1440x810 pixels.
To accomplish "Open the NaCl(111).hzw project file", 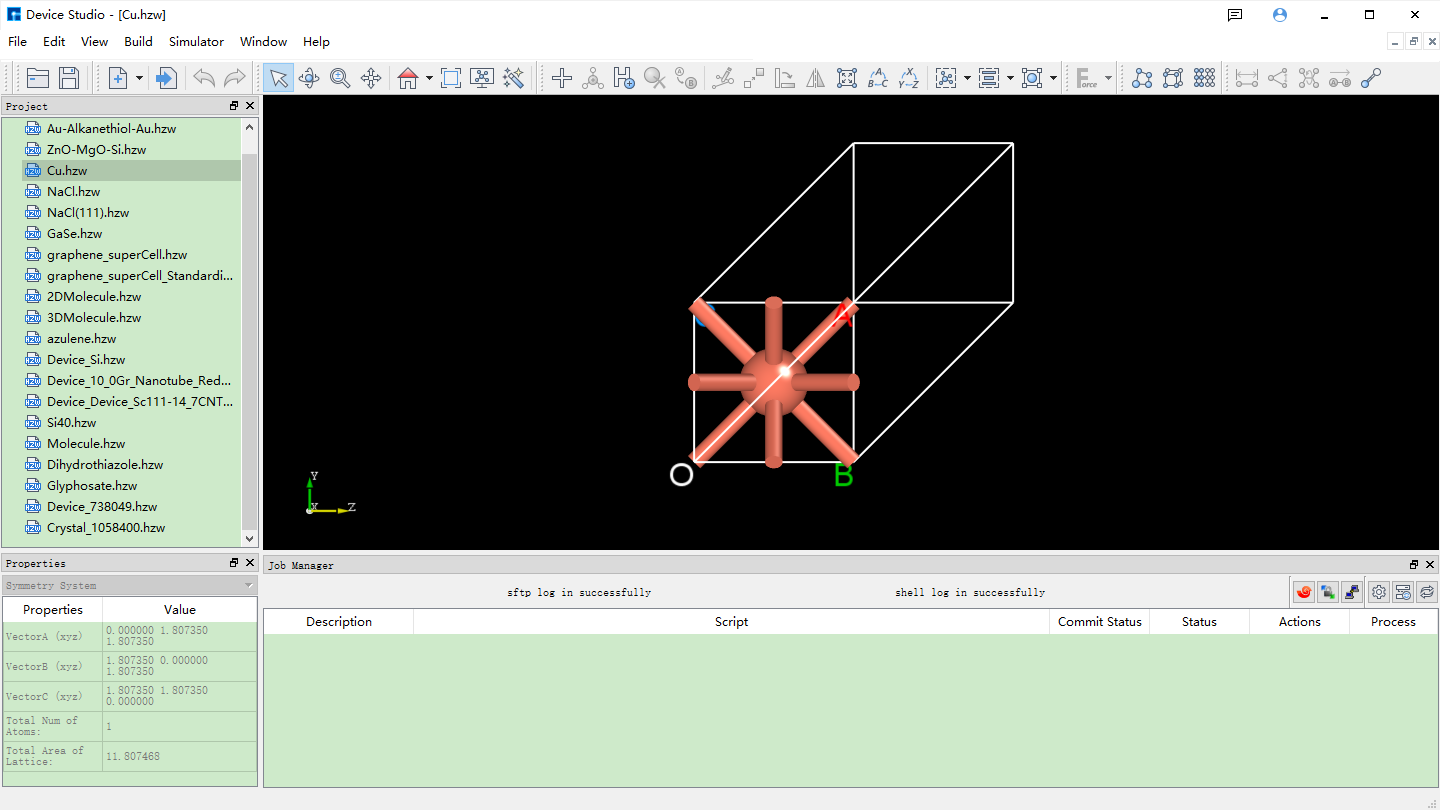I will coord(88,212).
